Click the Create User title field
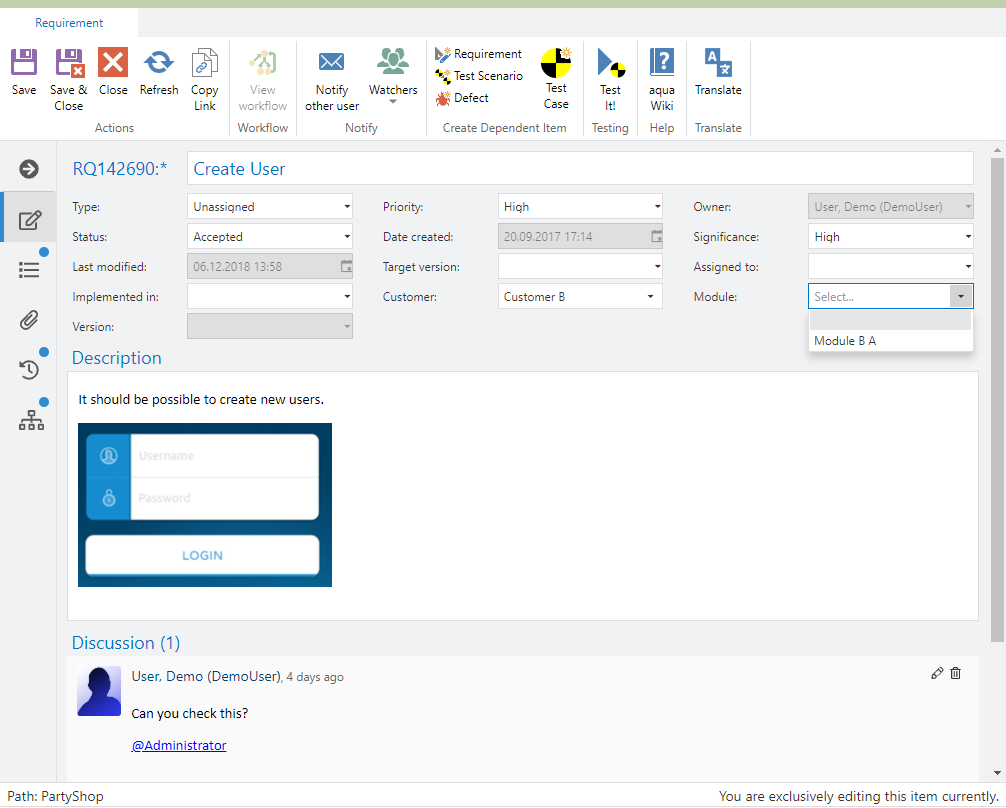The width and height of the screenshot is (1006, 808). tap(580, 169)
